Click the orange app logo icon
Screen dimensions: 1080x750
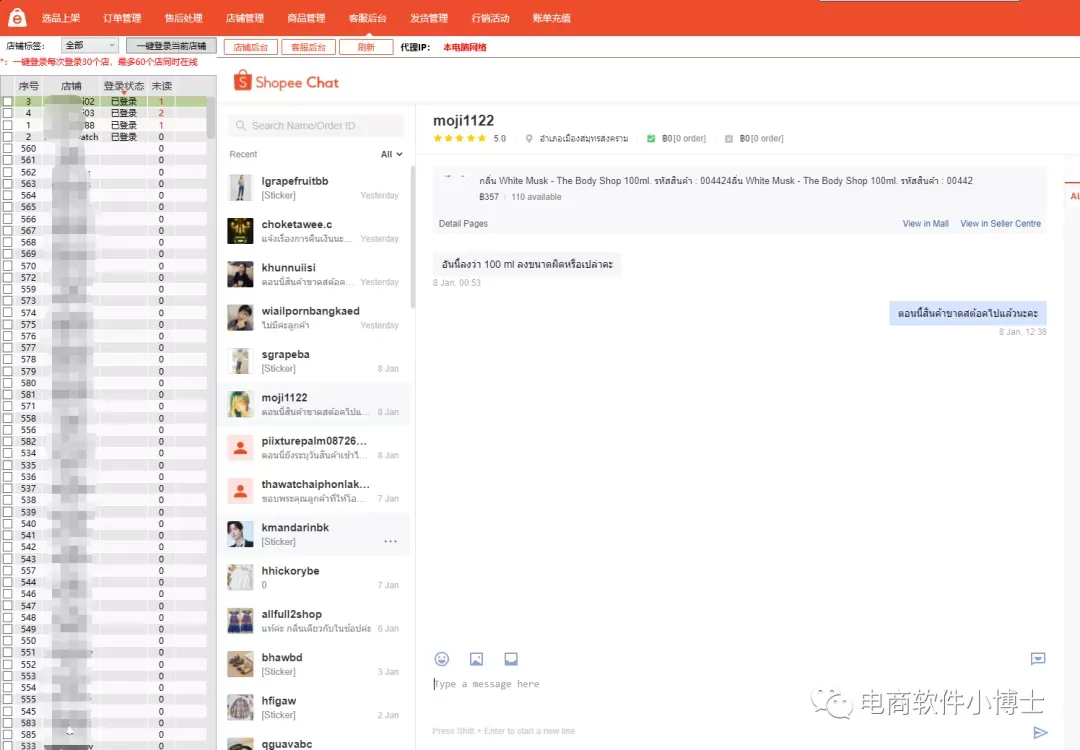17,17
